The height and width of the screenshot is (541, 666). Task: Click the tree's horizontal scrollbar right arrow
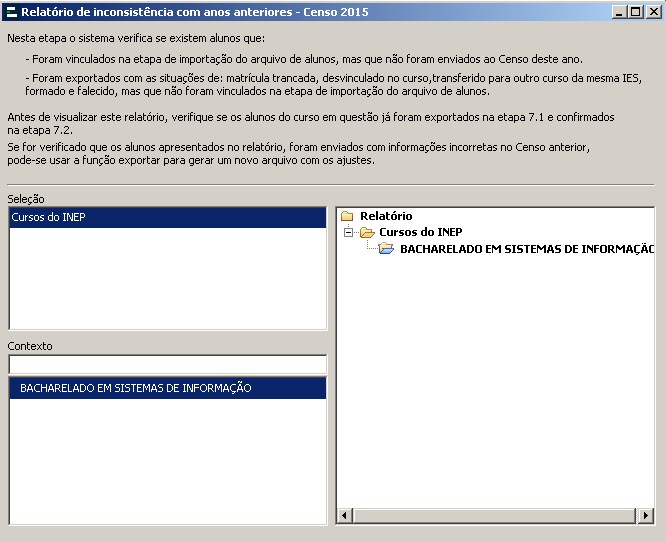pyautogui.click(x=647, y=516)
